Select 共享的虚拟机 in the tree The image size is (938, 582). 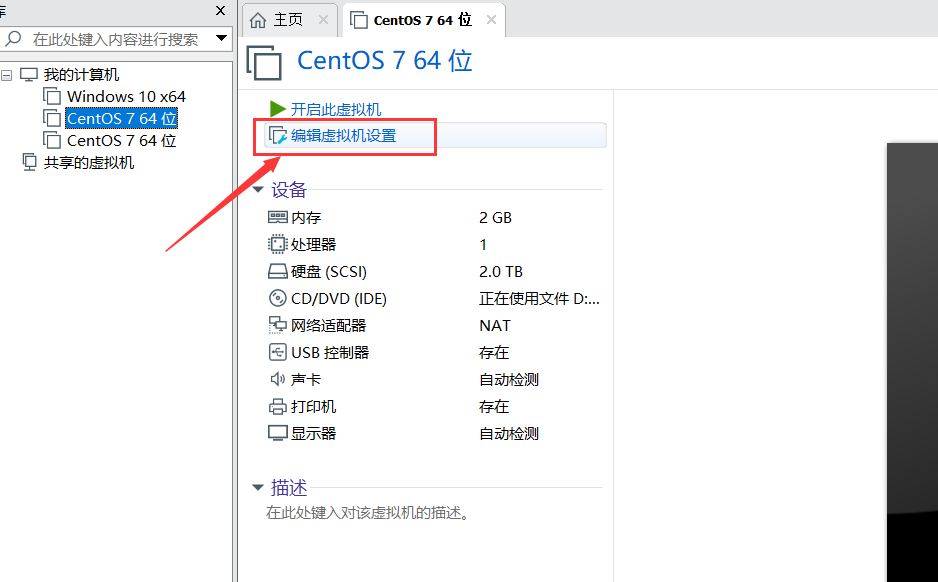pos(89,163)
